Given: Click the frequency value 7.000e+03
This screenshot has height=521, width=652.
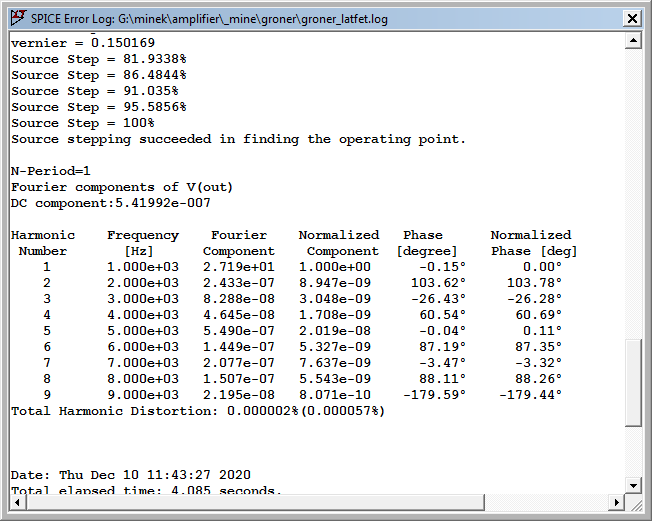Looking at the screenshot, I should click(x=143, y=363).
